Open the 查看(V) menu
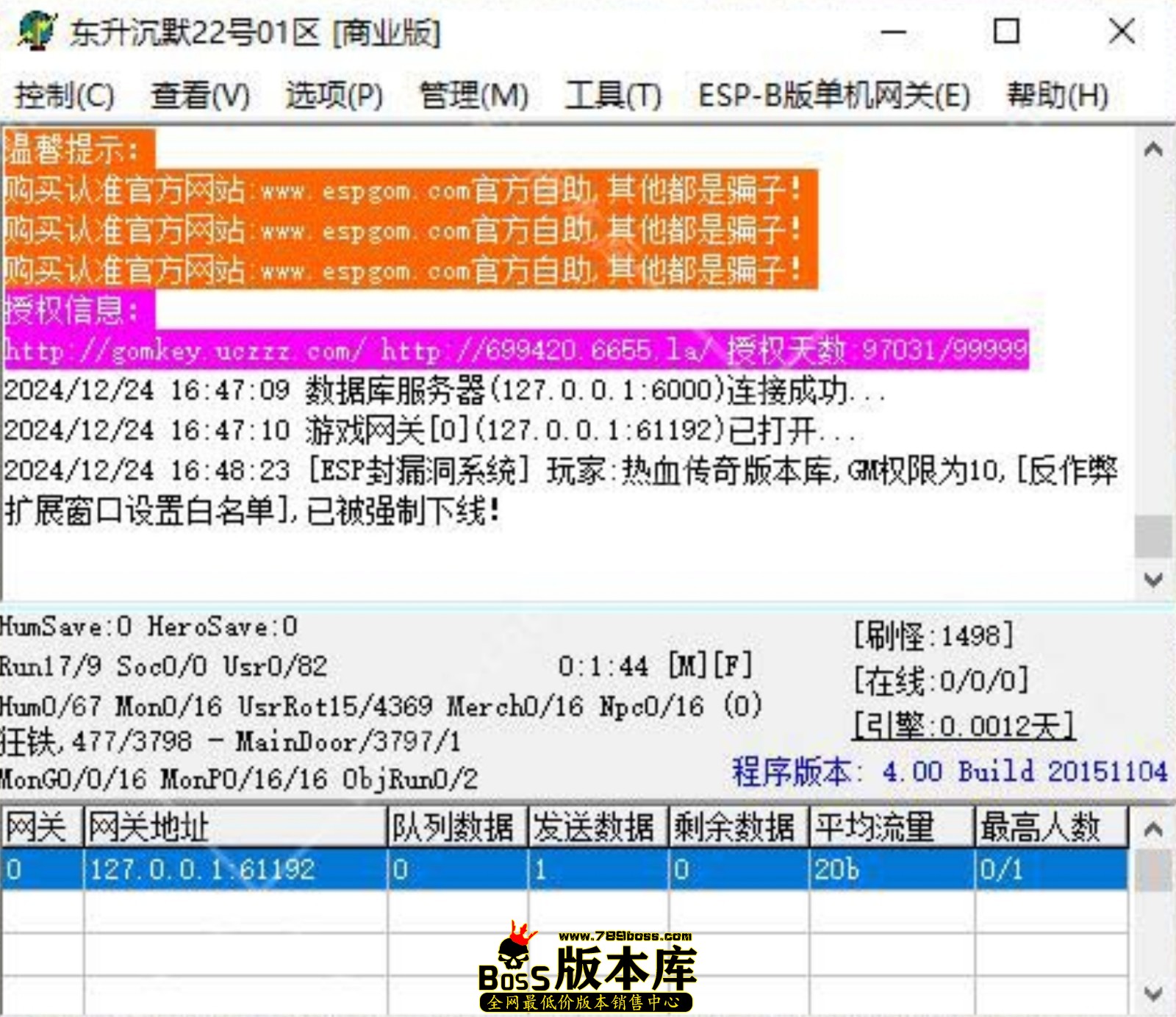This screenshot has width=1176, height=1017. pyautogui.click(x=200, y=96)
